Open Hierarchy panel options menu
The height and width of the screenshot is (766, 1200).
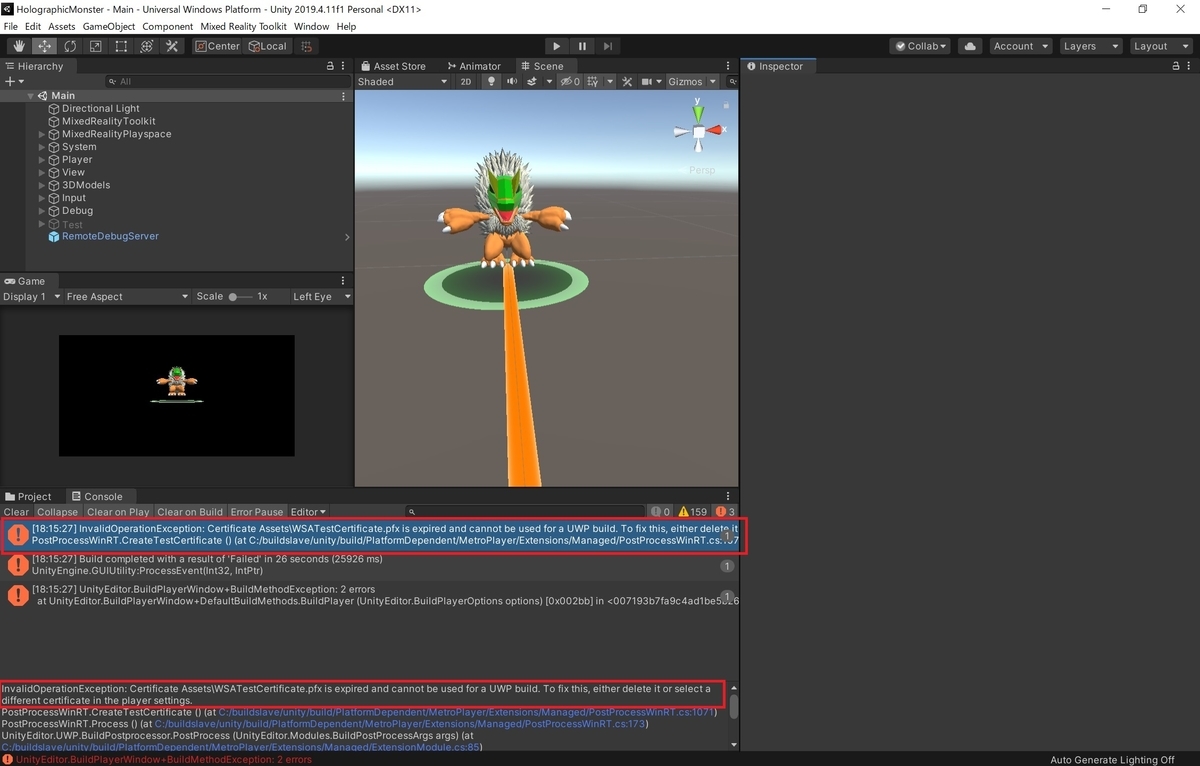point(344,66)
